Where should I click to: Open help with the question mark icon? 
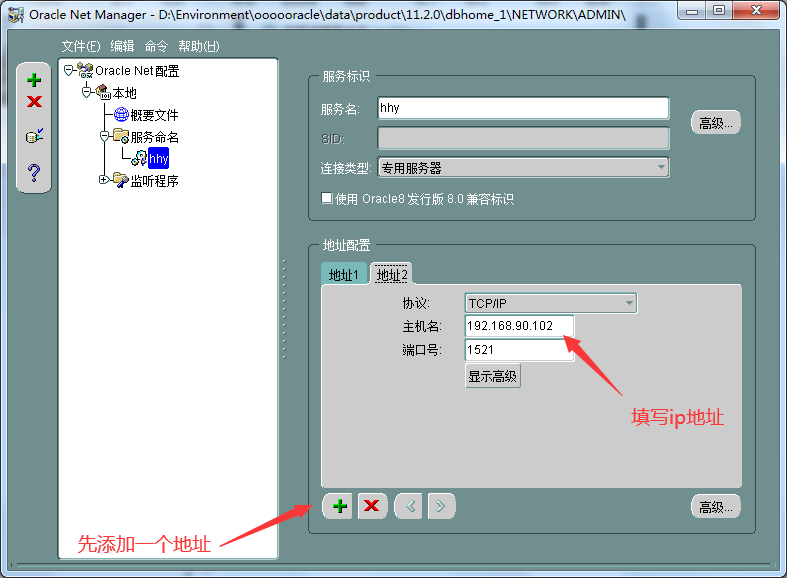coord(34,173)
